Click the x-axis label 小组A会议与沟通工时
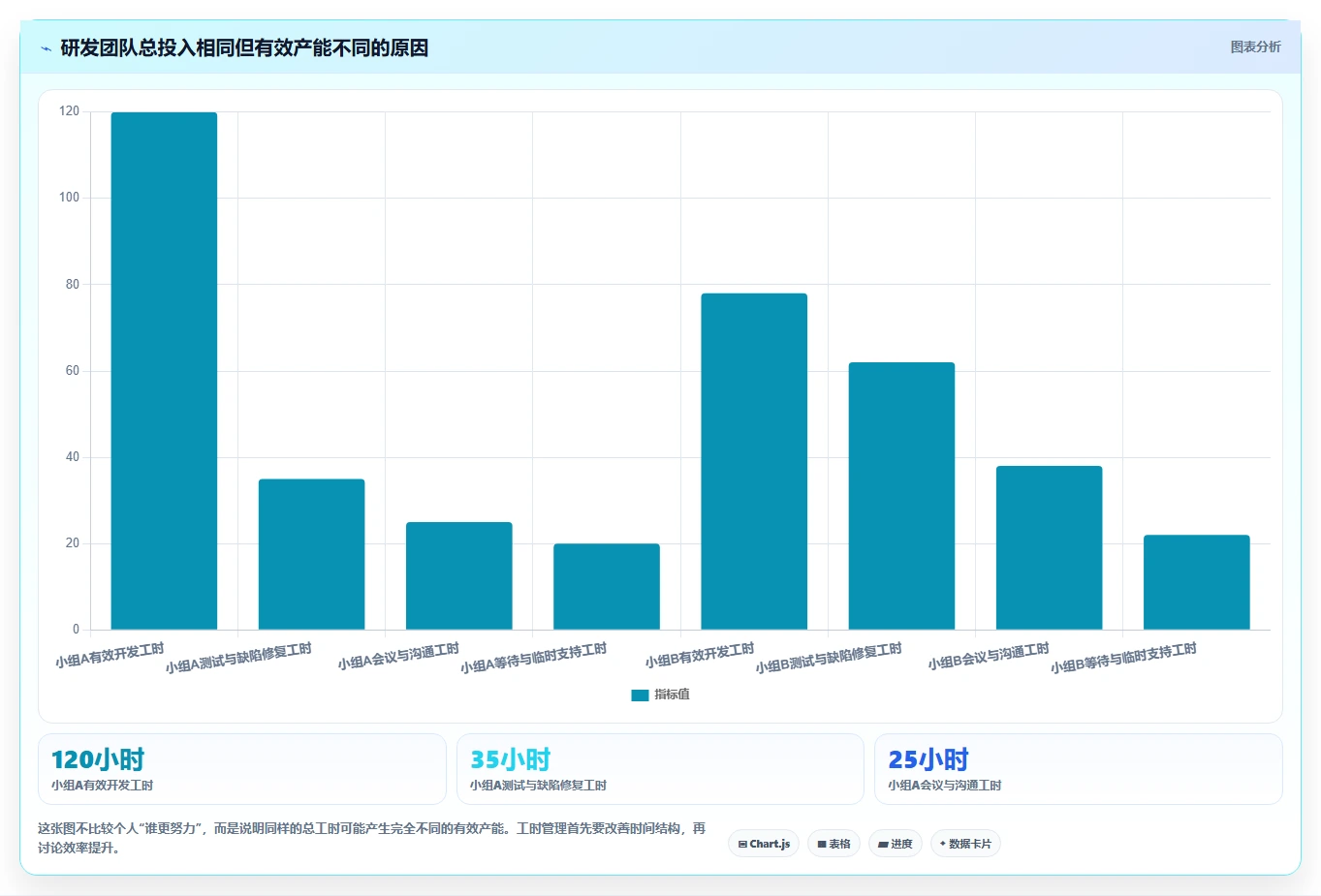1321x896 pixels. (398, 657)
